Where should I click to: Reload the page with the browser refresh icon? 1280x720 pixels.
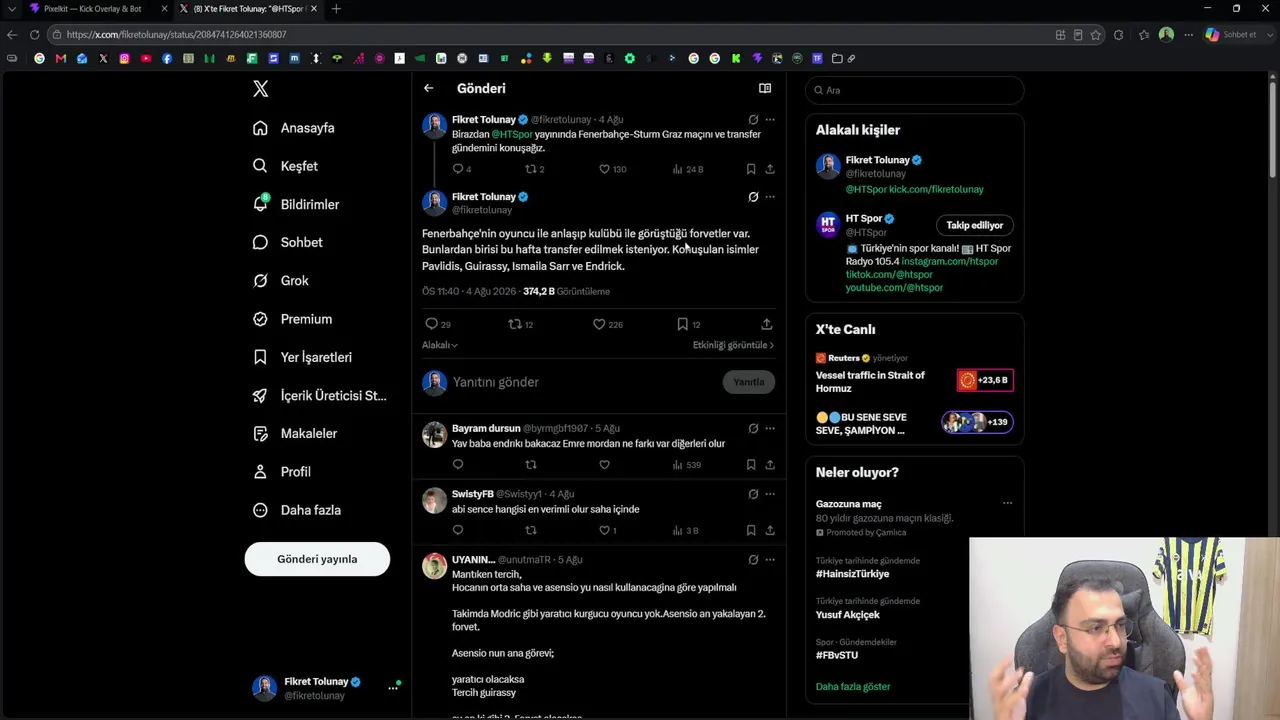tap(34, 35)
